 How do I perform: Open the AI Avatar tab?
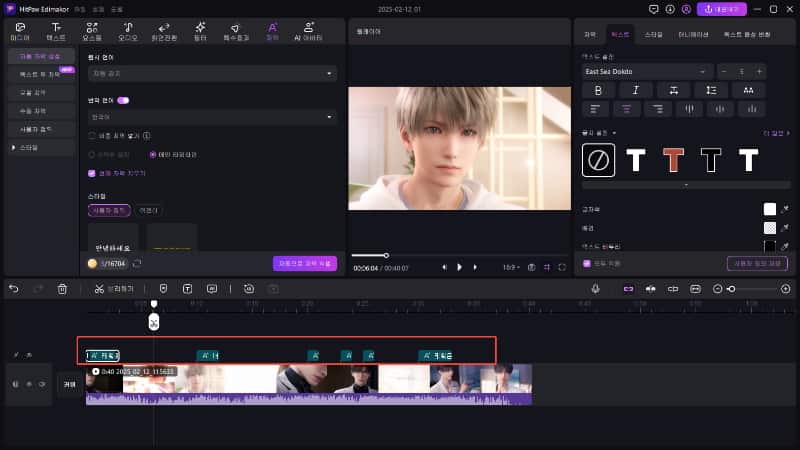tap(309, 30)
